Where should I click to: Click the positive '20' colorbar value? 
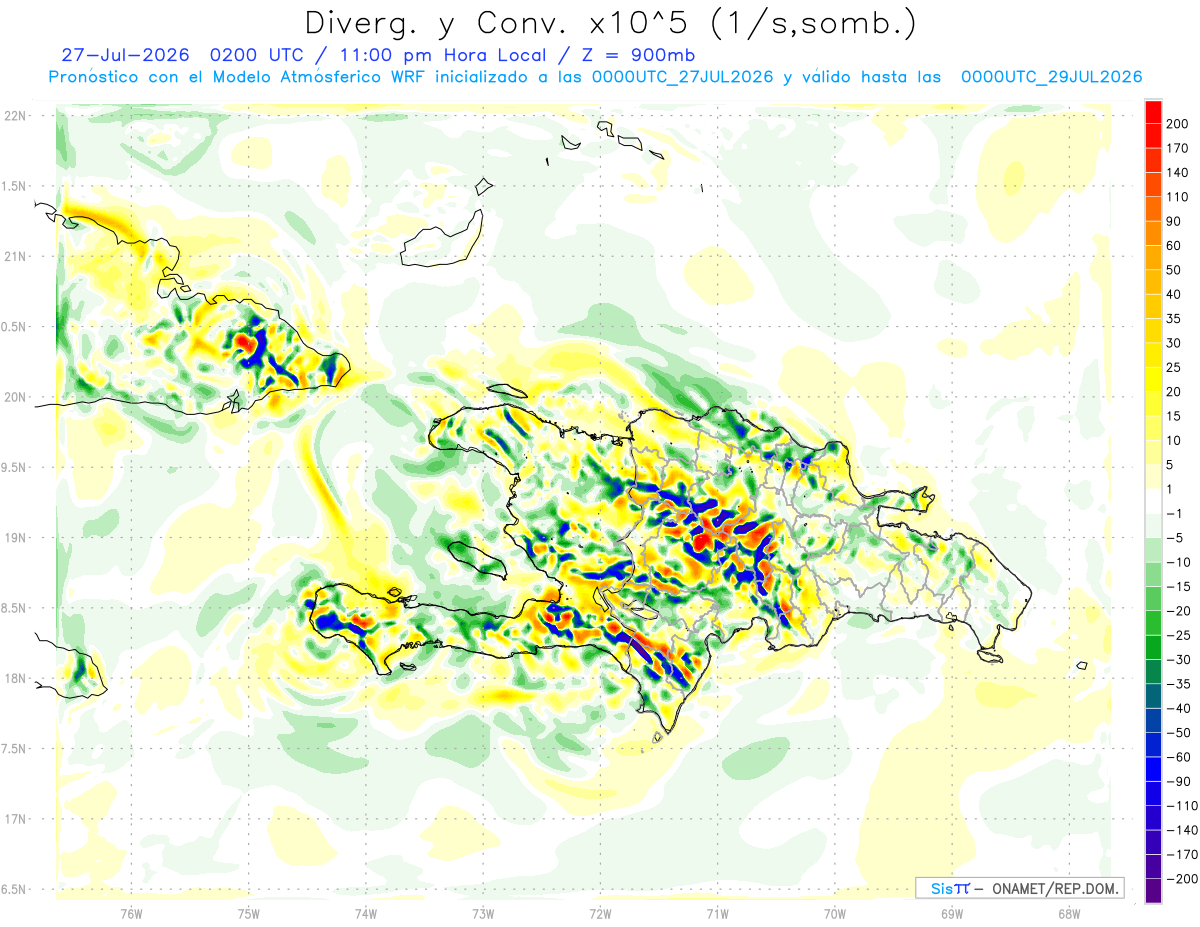coord(1174,391)
